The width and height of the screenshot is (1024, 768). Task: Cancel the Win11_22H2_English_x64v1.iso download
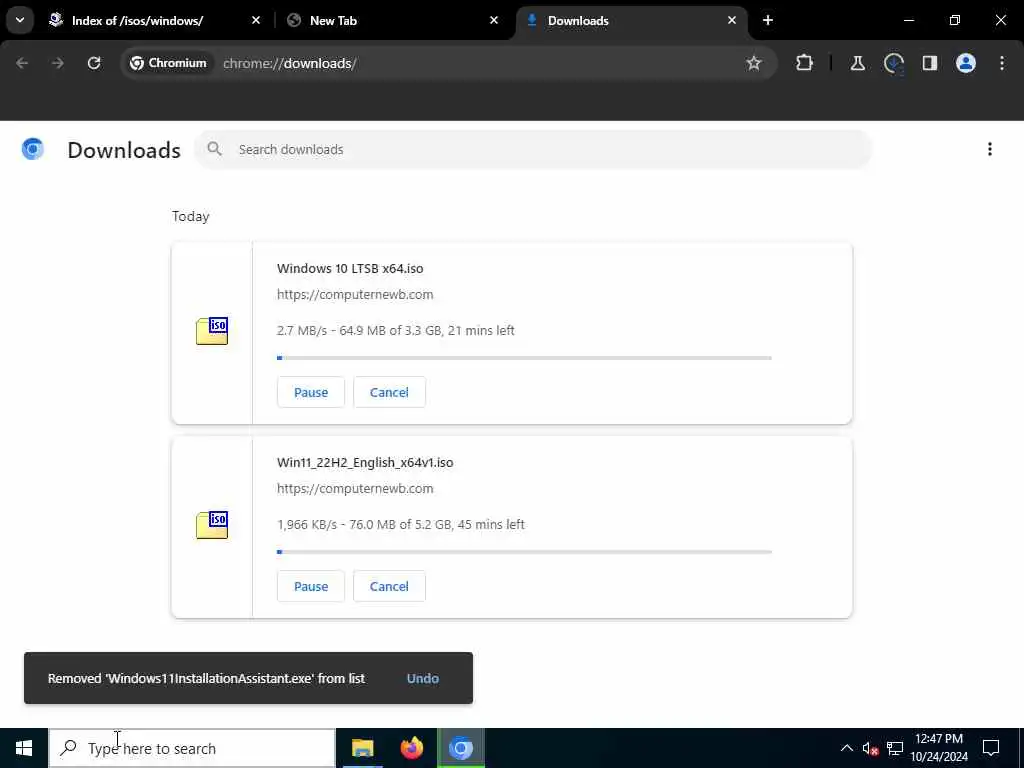point(389,586)
